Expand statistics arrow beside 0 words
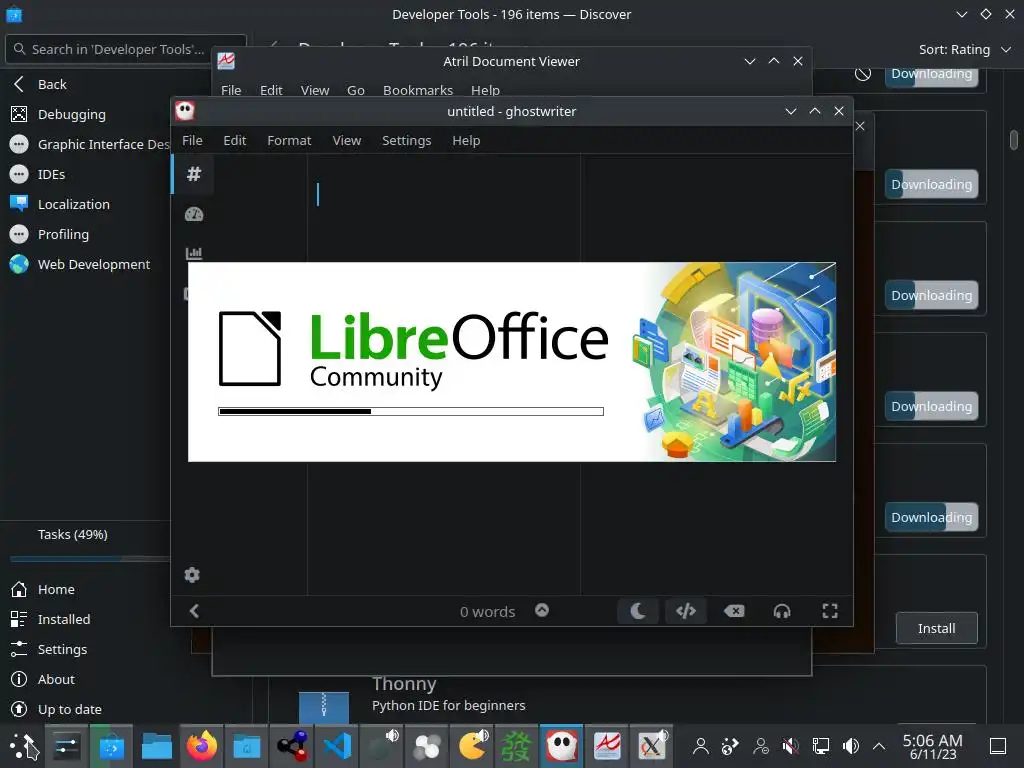Viewport: 1024px width, 768px height. 542,610
